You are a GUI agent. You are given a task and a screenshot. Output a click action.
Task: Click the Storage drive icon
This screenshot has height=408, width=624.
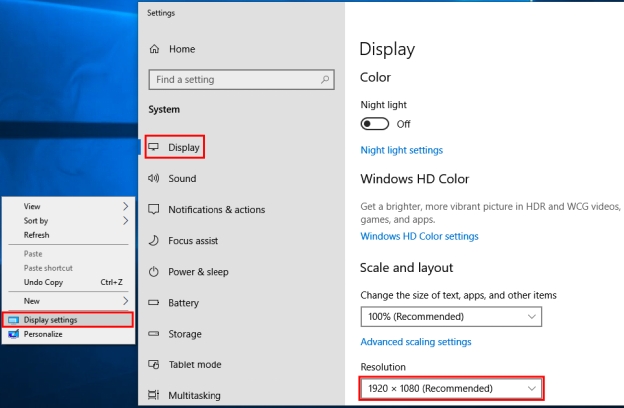[x=154, y=334]
